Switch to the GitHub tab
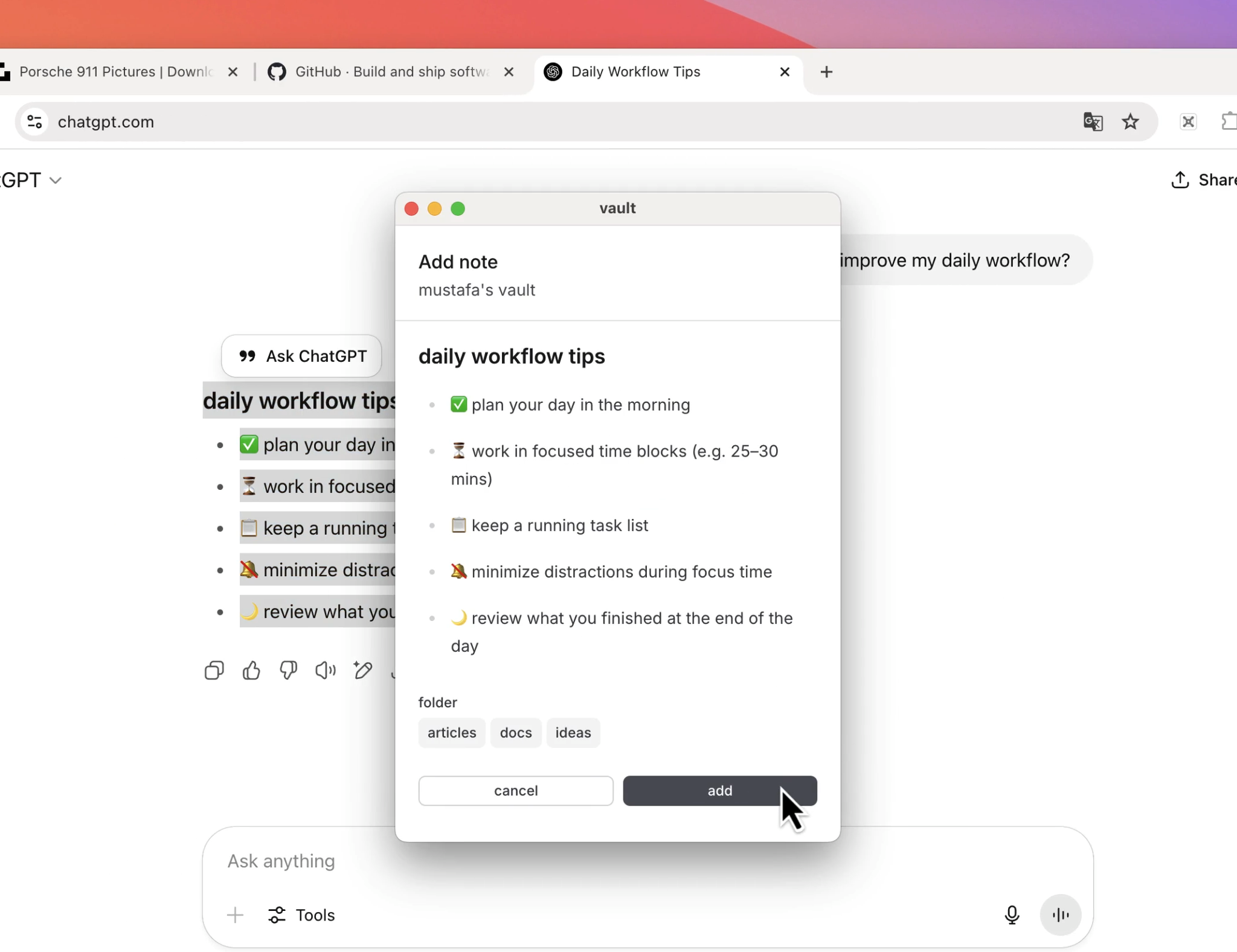This screenshot has height=952, width=1237. tap(387, 72)
